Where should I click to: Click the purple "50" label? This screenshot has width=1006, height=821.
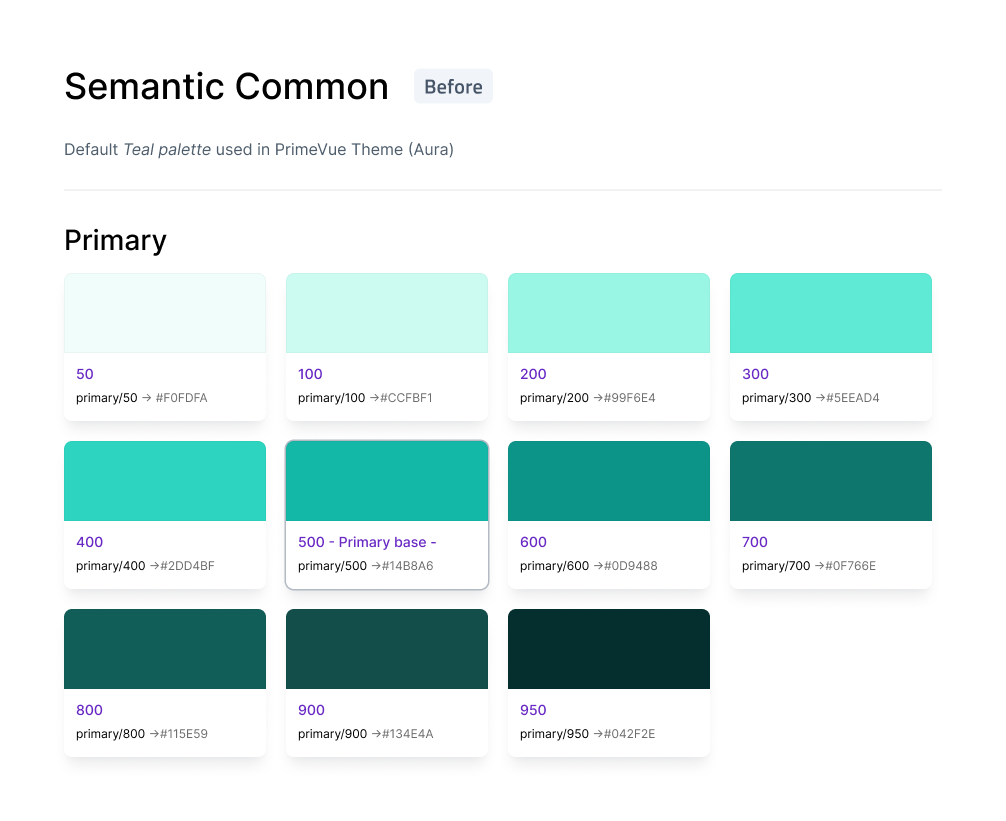85,374
